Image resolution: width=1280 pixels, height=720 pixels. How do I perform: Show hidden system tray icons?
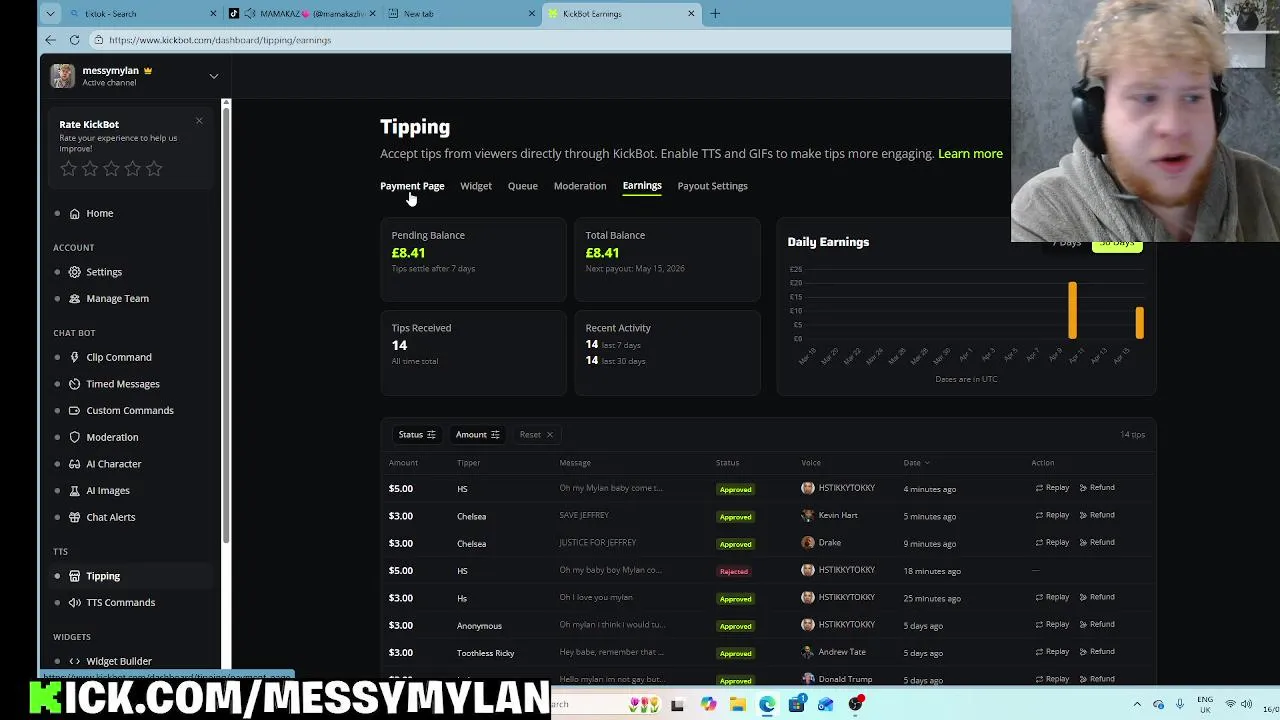(1137, 705)
